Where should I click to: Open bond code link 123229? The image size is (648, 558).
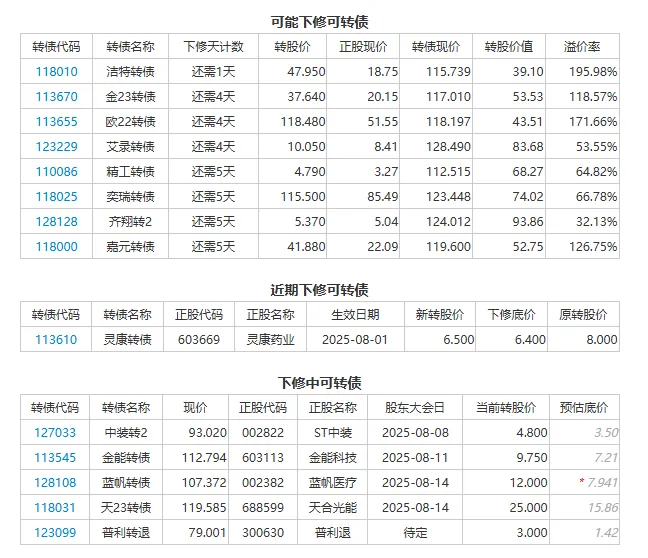coord(57,147)
